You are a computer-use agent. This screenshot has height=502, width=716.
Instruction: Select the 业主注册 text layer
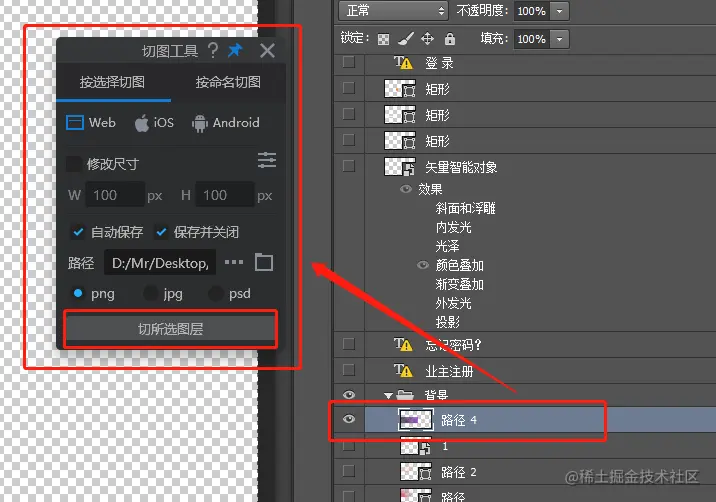(x=449, y=371)
